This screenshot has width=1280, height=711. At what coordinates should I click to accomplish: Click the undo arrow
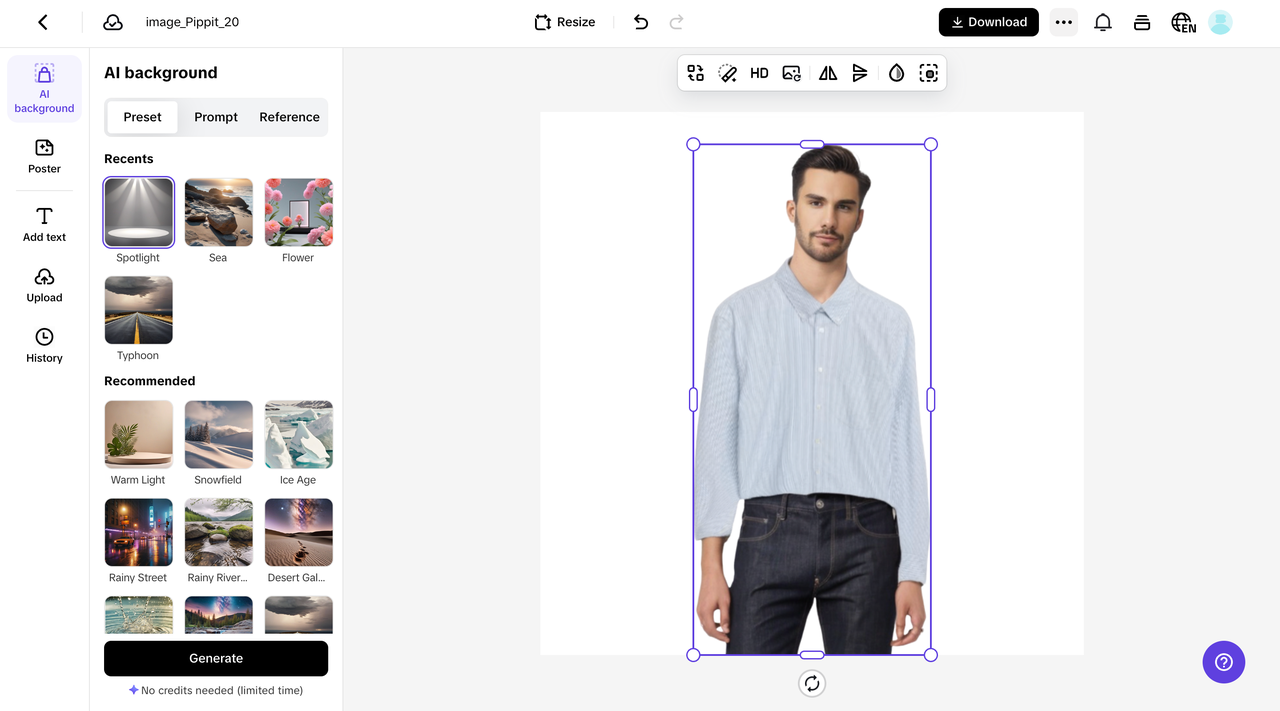641,22
